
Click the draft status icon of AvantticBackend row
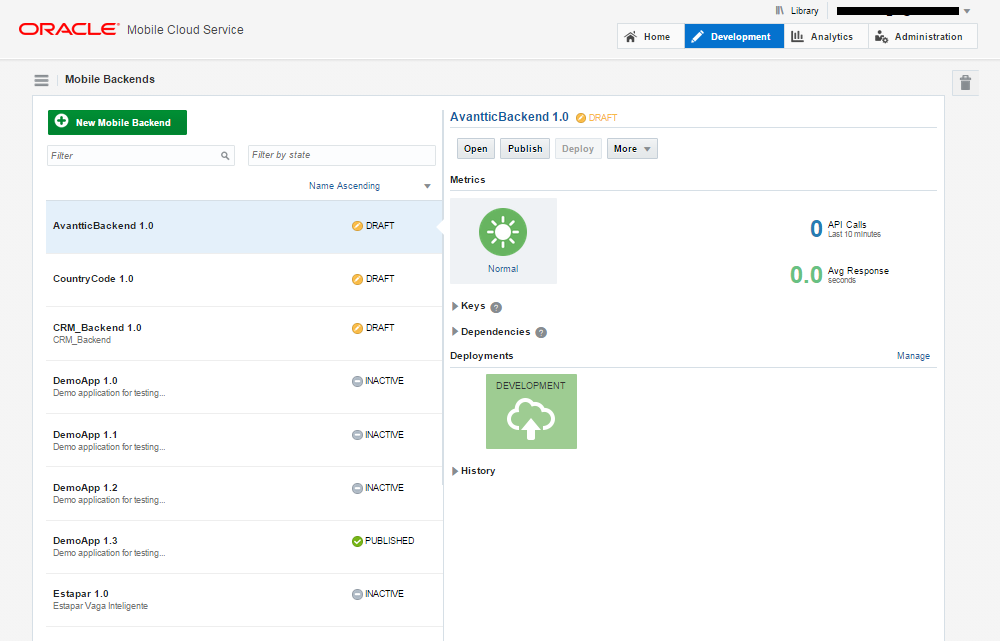[357, 226]
